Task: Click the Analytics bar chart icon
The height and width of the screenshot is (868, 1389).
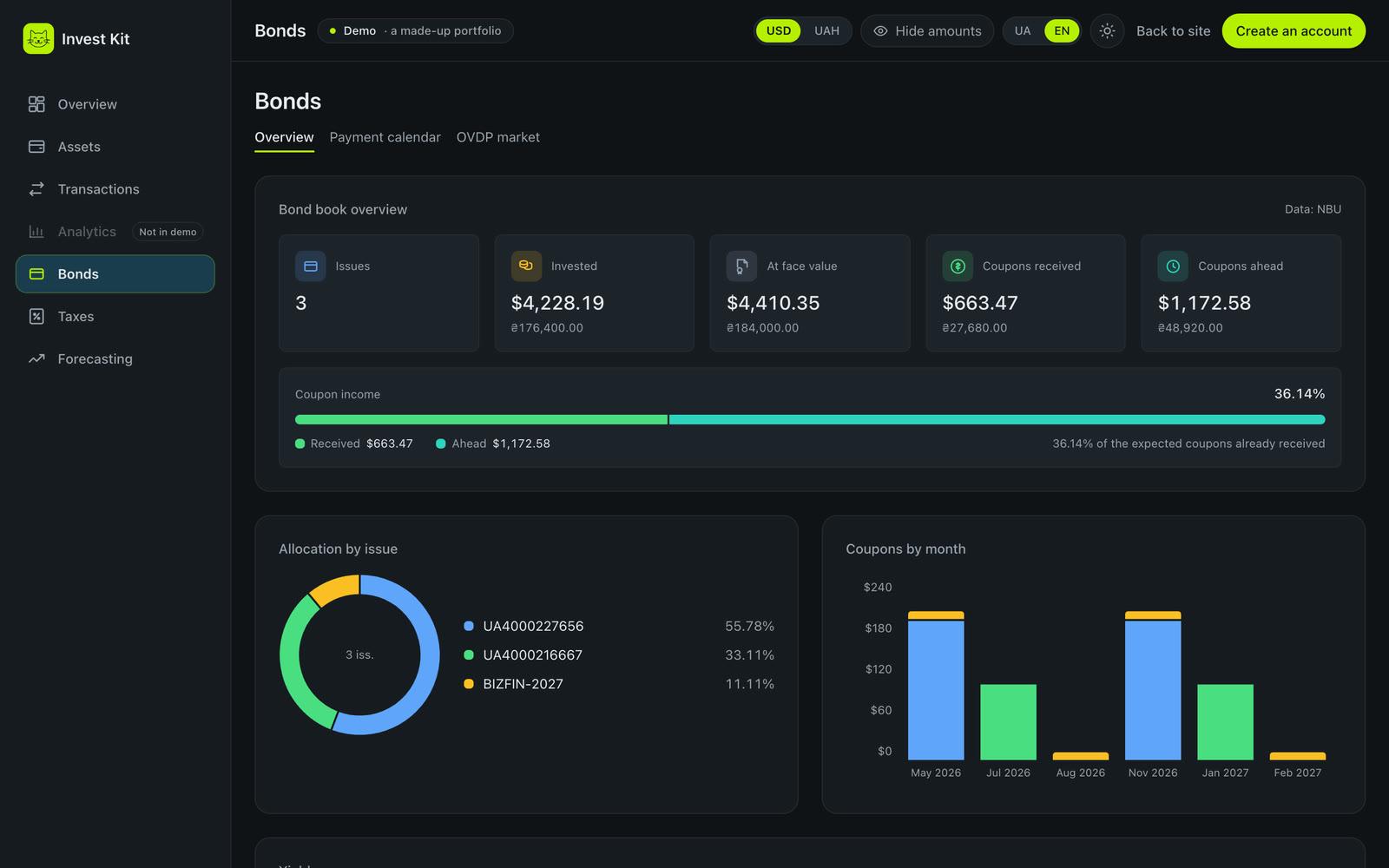Action: click(36, 232)
